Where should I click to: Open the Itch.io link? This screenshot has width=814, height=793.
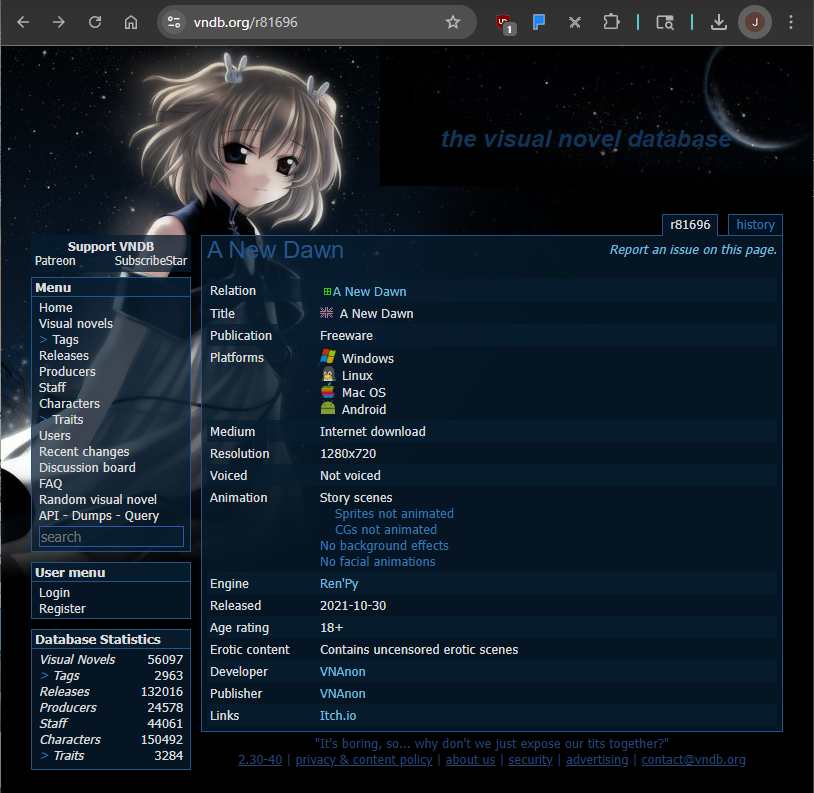338,716
